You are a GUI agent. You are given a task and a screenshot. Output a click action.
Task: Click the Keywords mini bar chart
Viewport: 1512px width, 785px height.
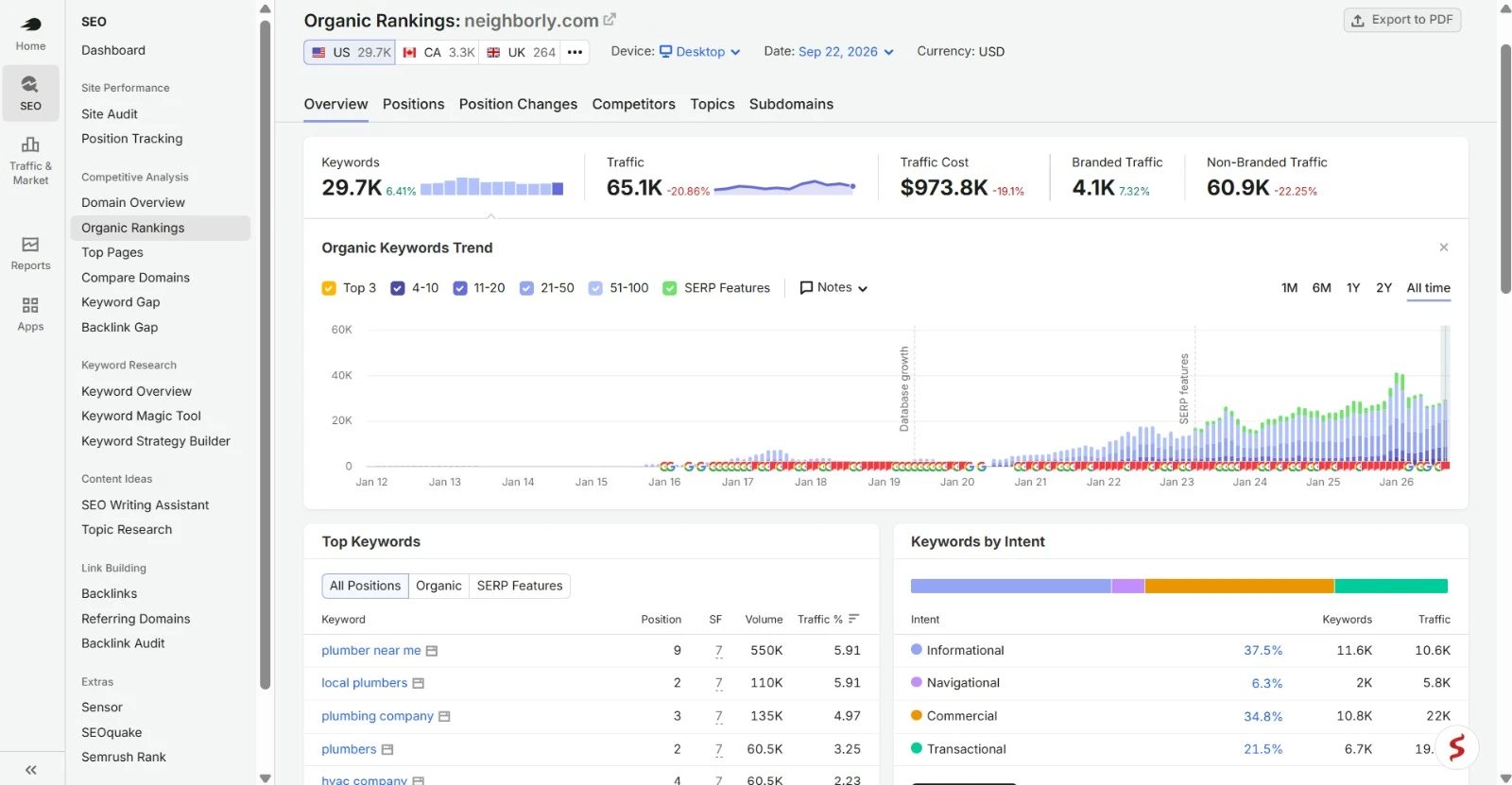pos(491,186)
